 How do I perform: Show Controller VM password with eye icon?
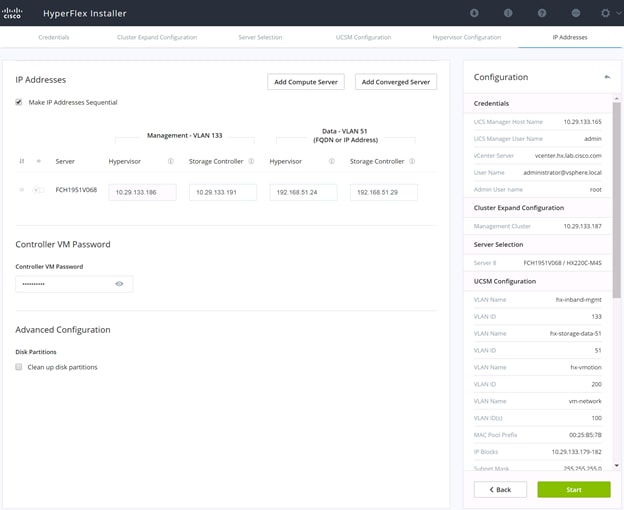point(119,284)
